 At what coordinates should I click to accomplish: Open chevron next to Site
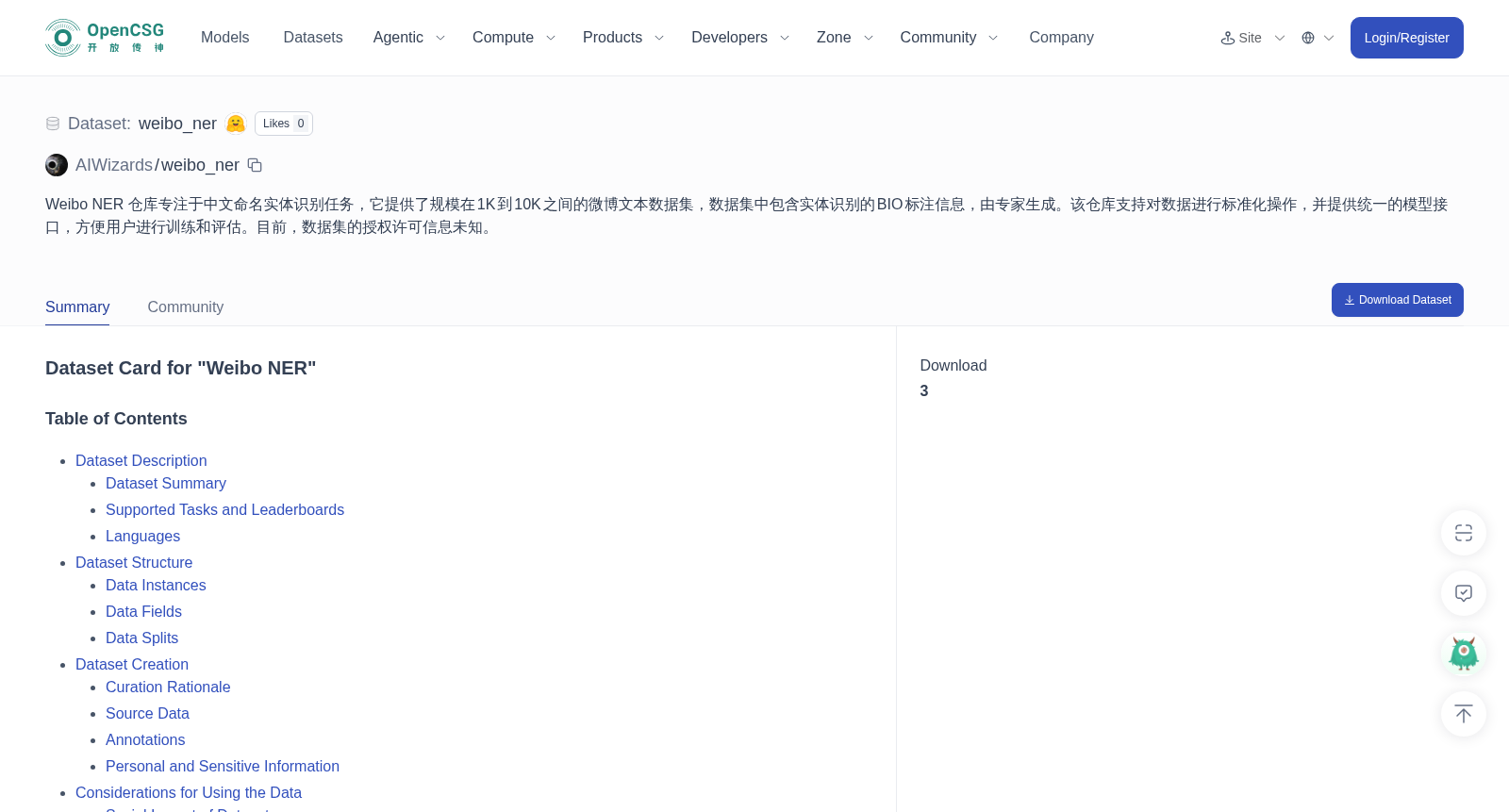click(1280, 38)
